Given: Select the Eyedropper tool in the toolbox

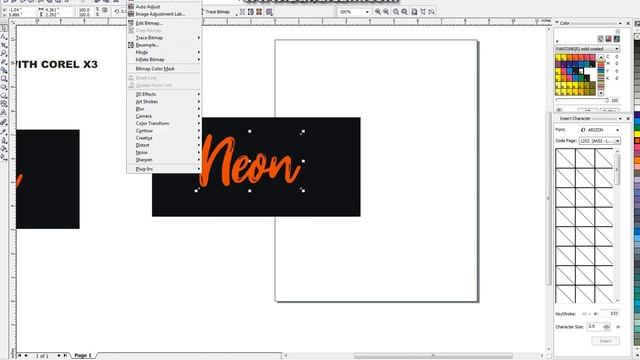Looking at the screenshot, I should (x=4, y=132).
